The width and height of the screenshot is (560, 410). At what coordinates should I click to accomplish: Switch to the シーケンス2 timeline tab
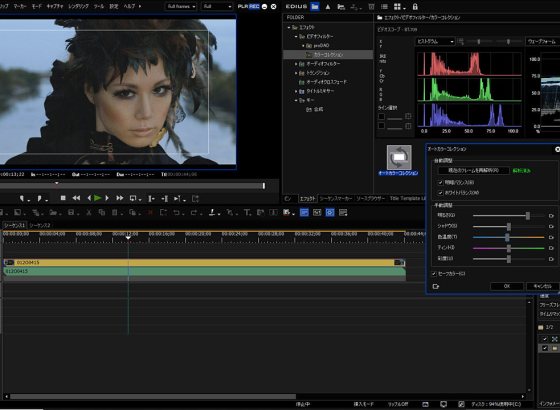[40, 225]
